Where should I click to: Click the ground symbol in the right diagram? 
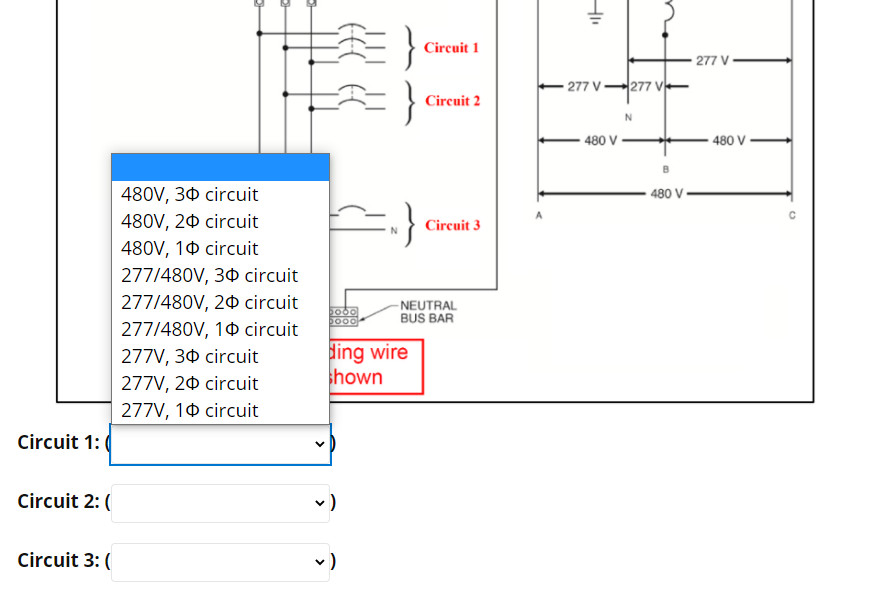point(594,14)
